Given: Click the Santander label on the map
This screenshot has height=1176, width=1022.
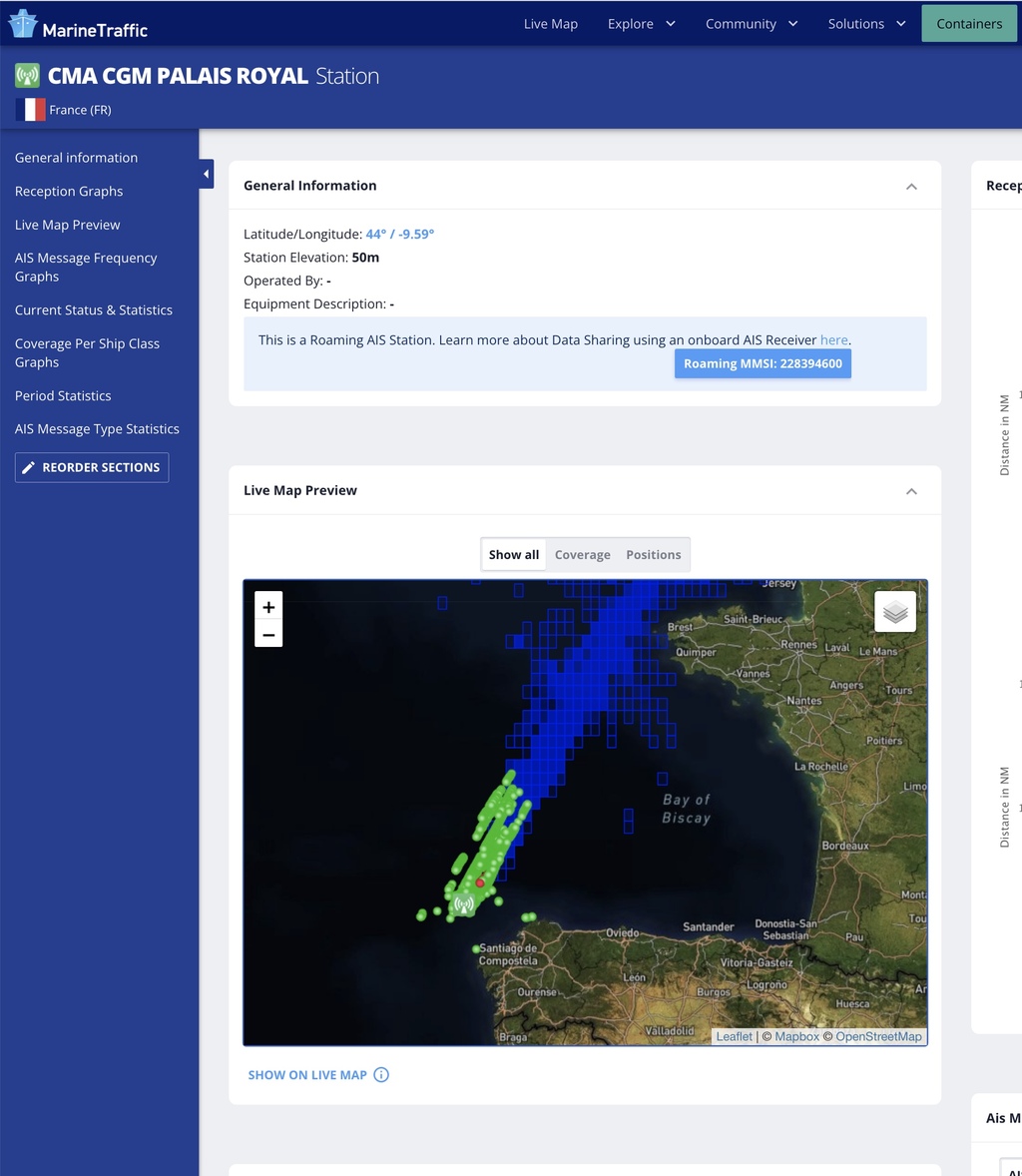Looking at the screenshot, I should coord(708,927).
